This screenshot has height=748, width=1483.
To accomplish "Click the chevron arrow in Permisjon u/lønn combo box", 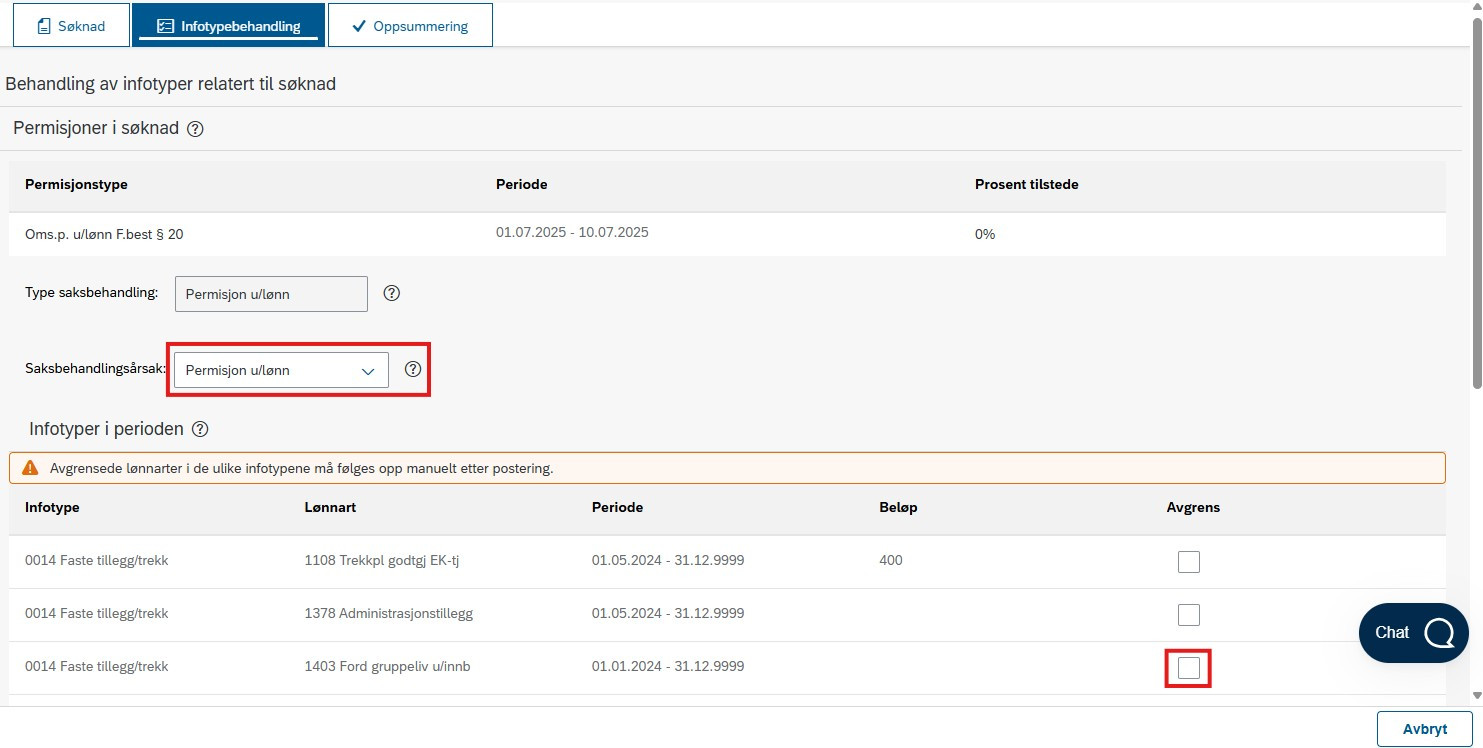I will (368, 370).
